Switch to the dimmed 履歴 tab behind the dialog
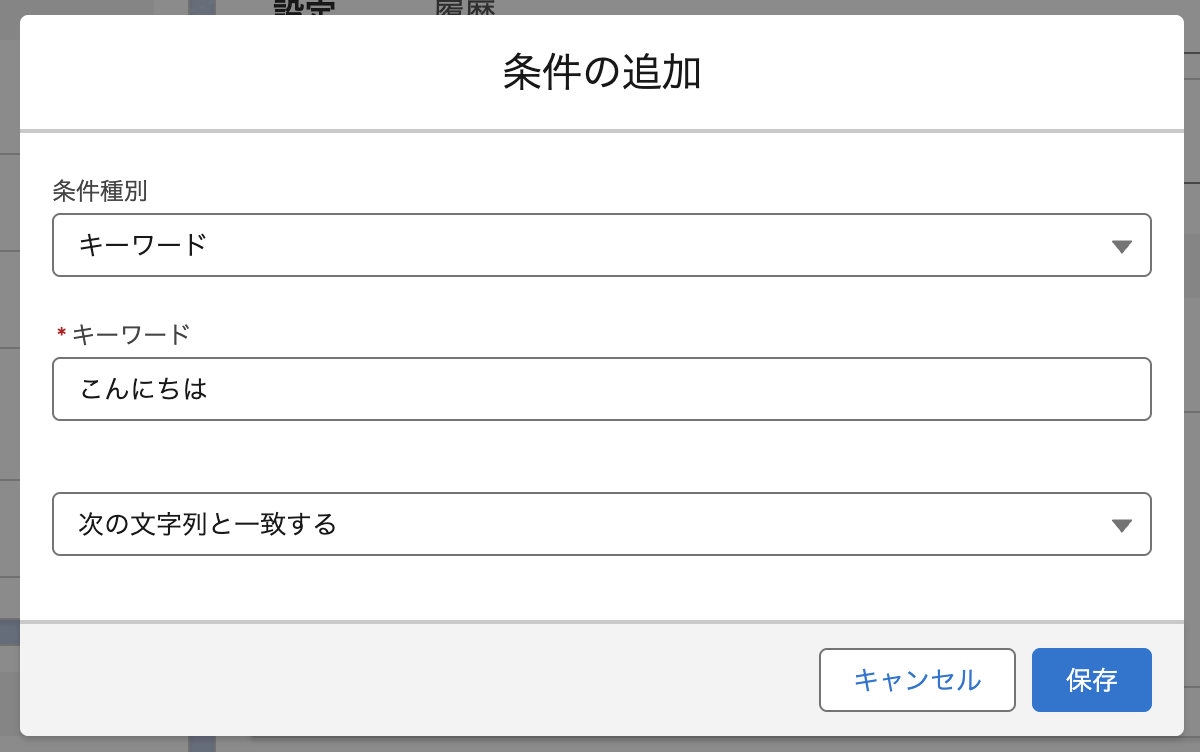1200x752 pixels. click(x=465, y=8)
